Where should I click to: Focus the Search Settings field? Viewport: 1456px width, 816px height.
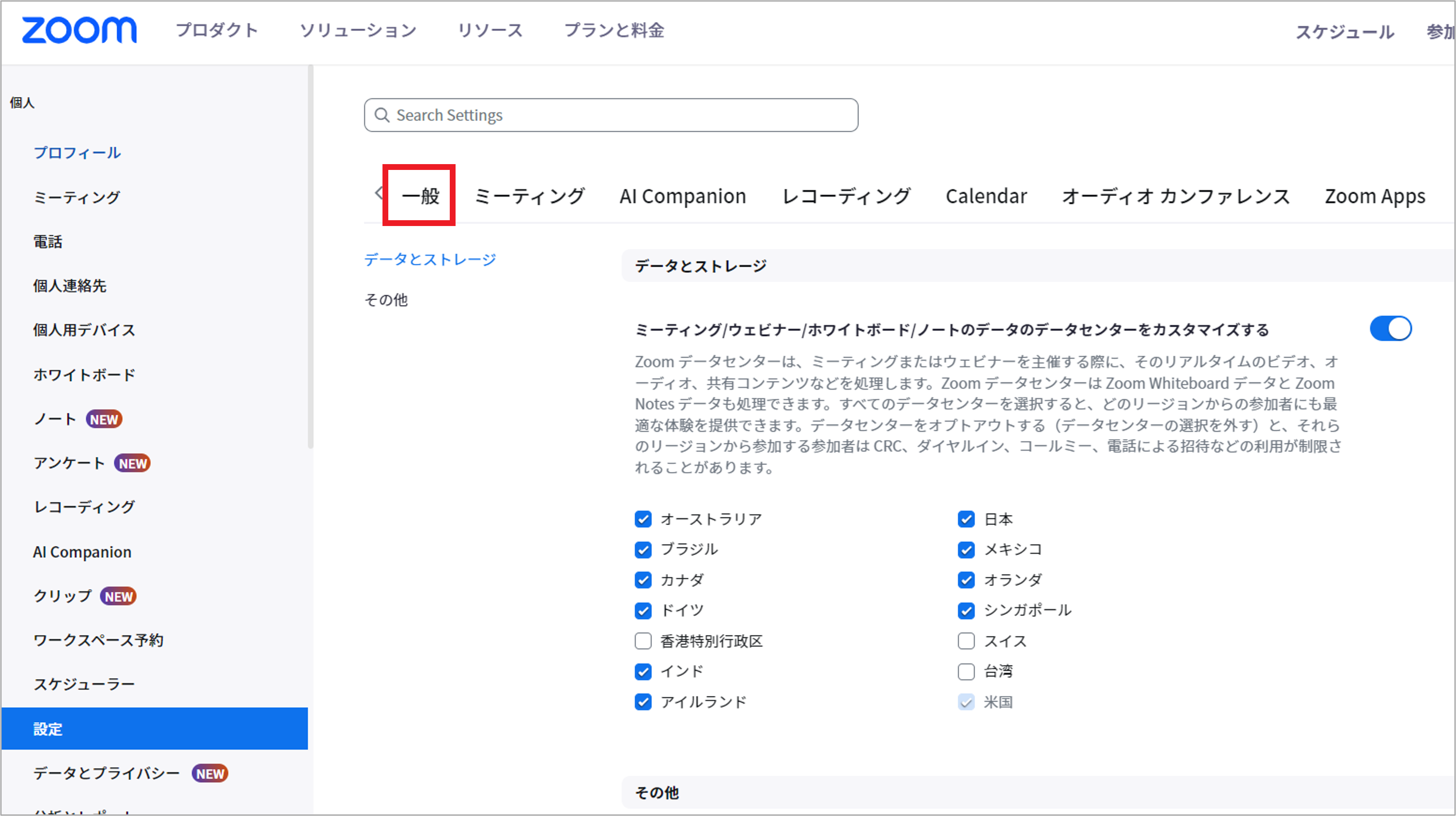coord(611,116)
